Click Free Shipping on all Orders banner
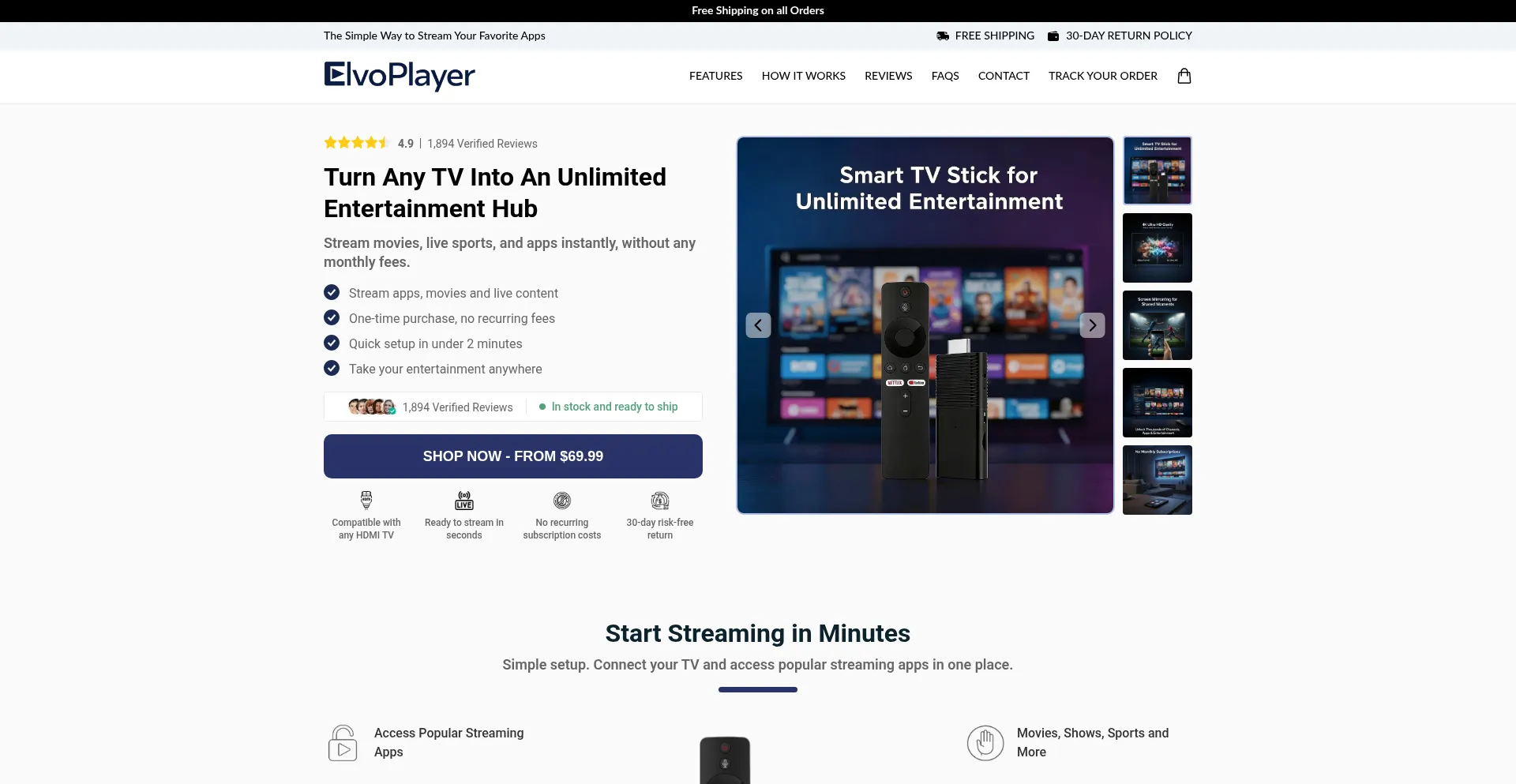The width and height of the screenshot is (1516, 784). (758, 10)
